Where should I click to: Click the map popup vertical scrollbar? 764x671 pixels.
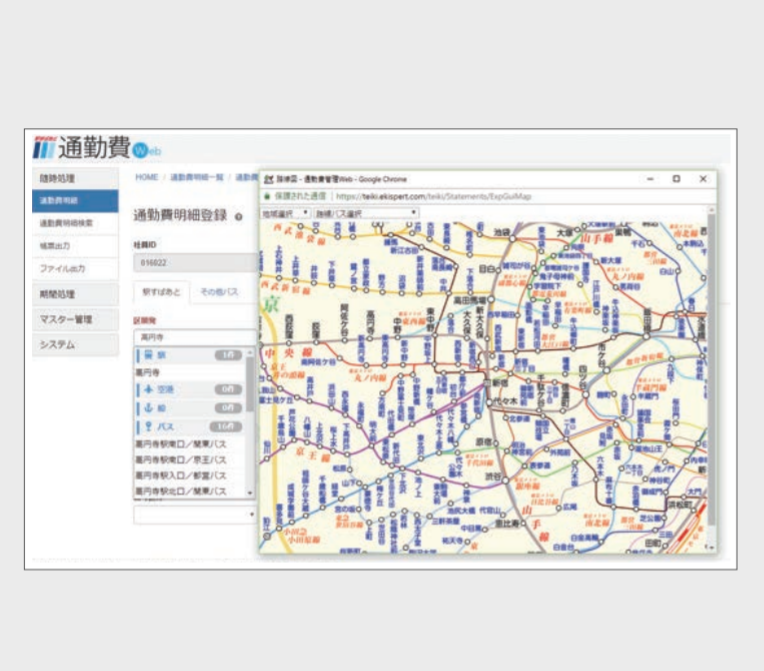point(711,370)
